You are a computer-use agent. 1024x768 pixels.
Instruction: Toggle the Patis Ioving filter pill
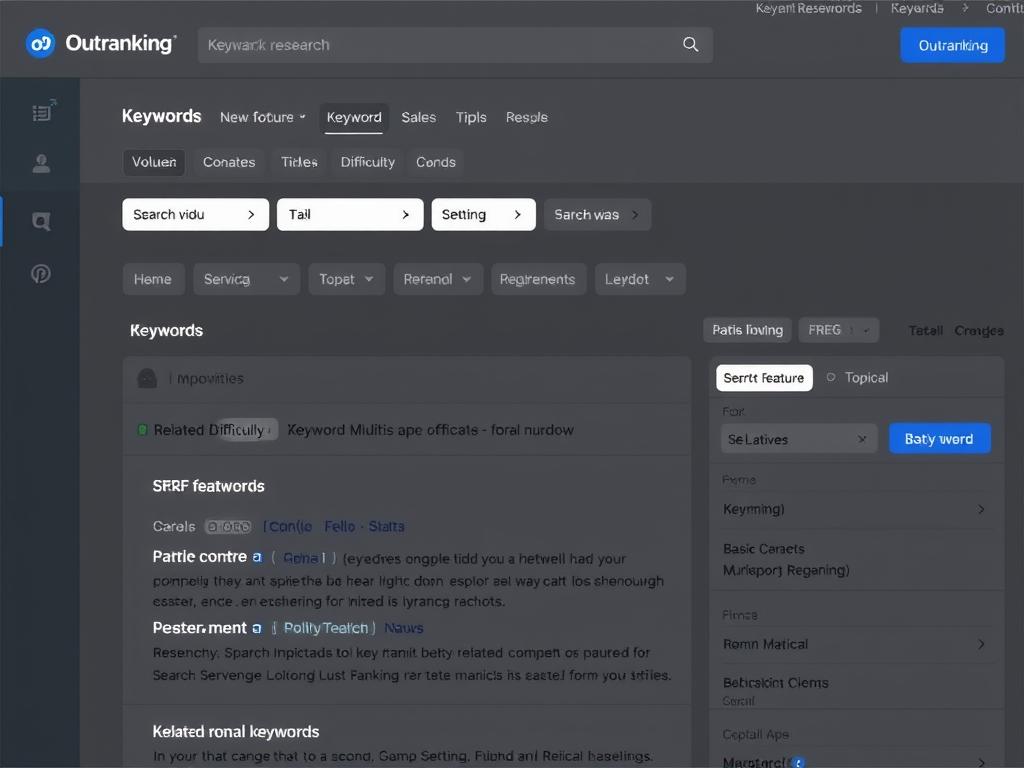click(747, 329)
